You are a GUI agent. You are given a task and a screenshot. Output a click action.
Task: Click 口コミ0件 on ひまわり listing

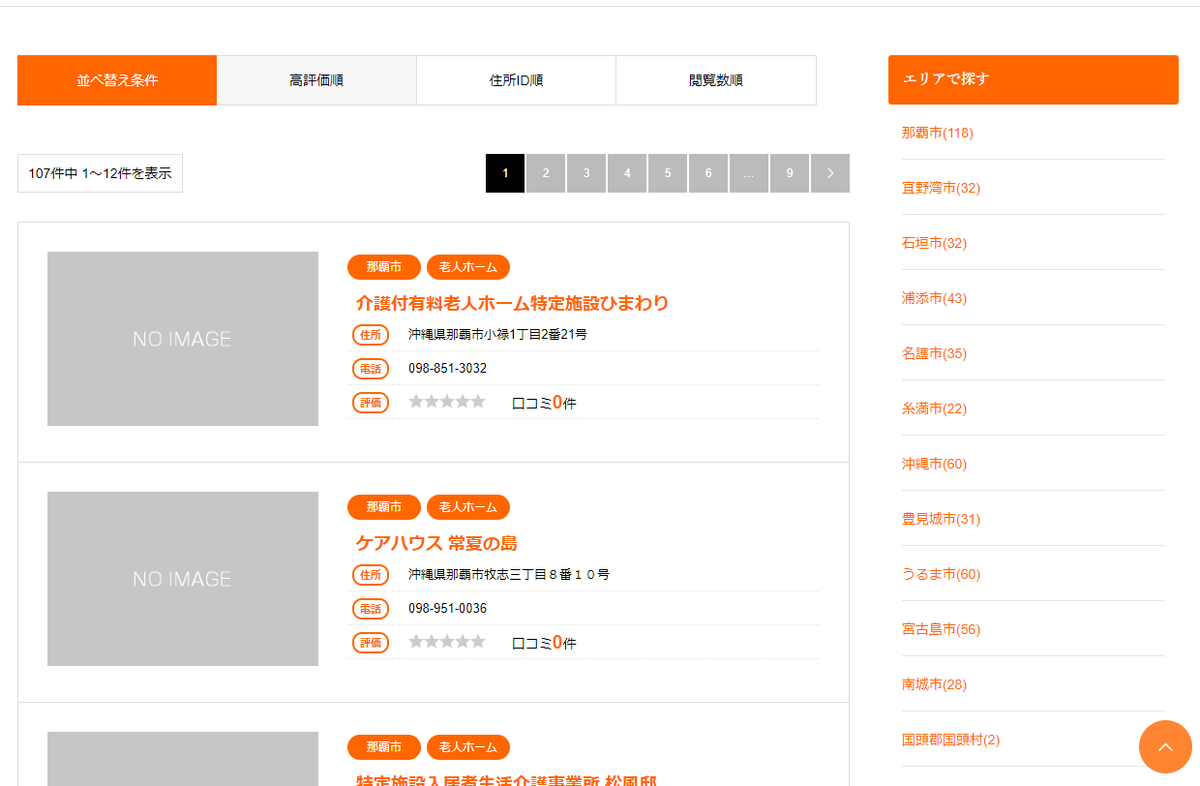coord(544,403)
